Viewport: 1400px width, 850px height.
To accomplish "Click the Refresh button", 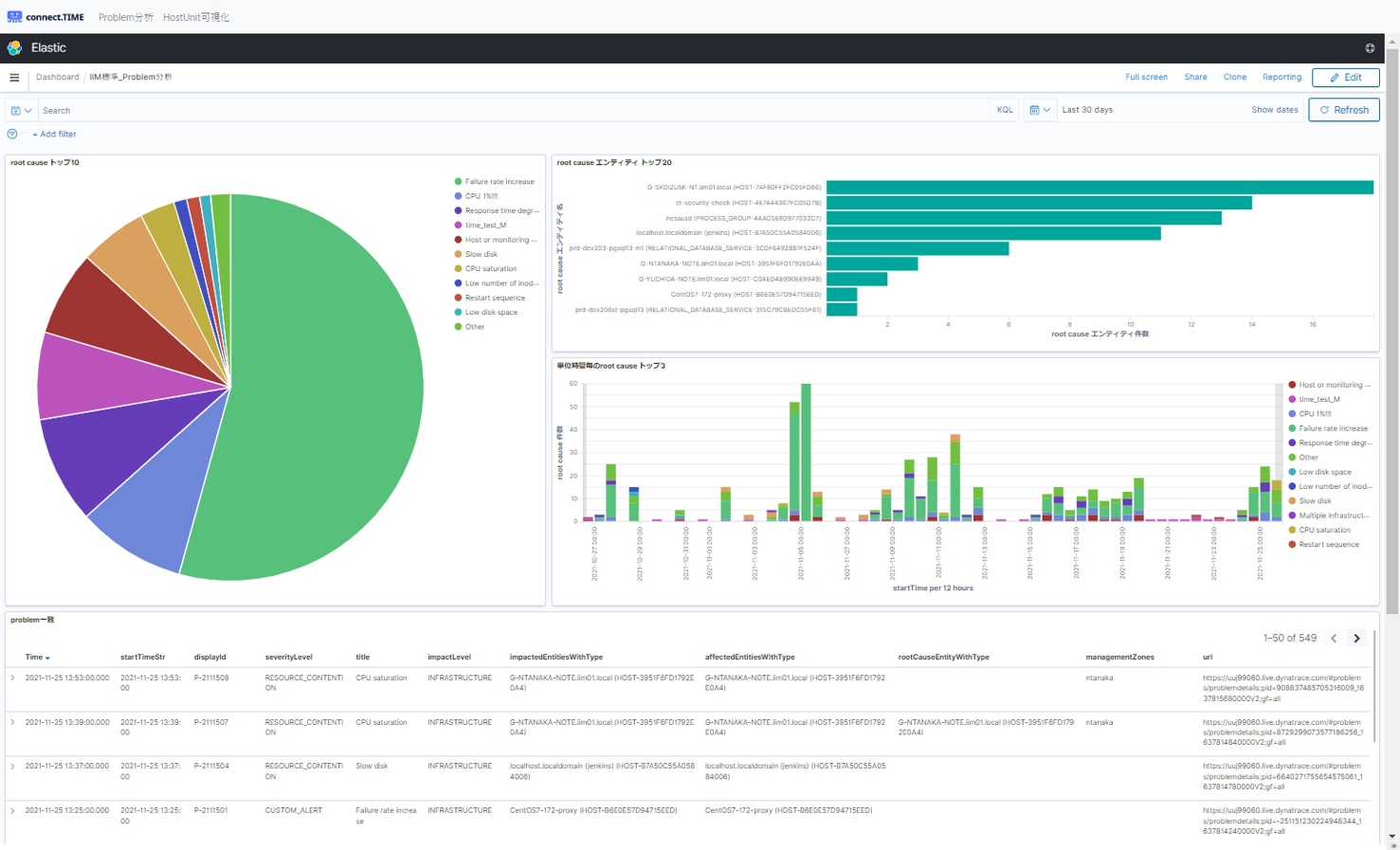I will 1343,110.
